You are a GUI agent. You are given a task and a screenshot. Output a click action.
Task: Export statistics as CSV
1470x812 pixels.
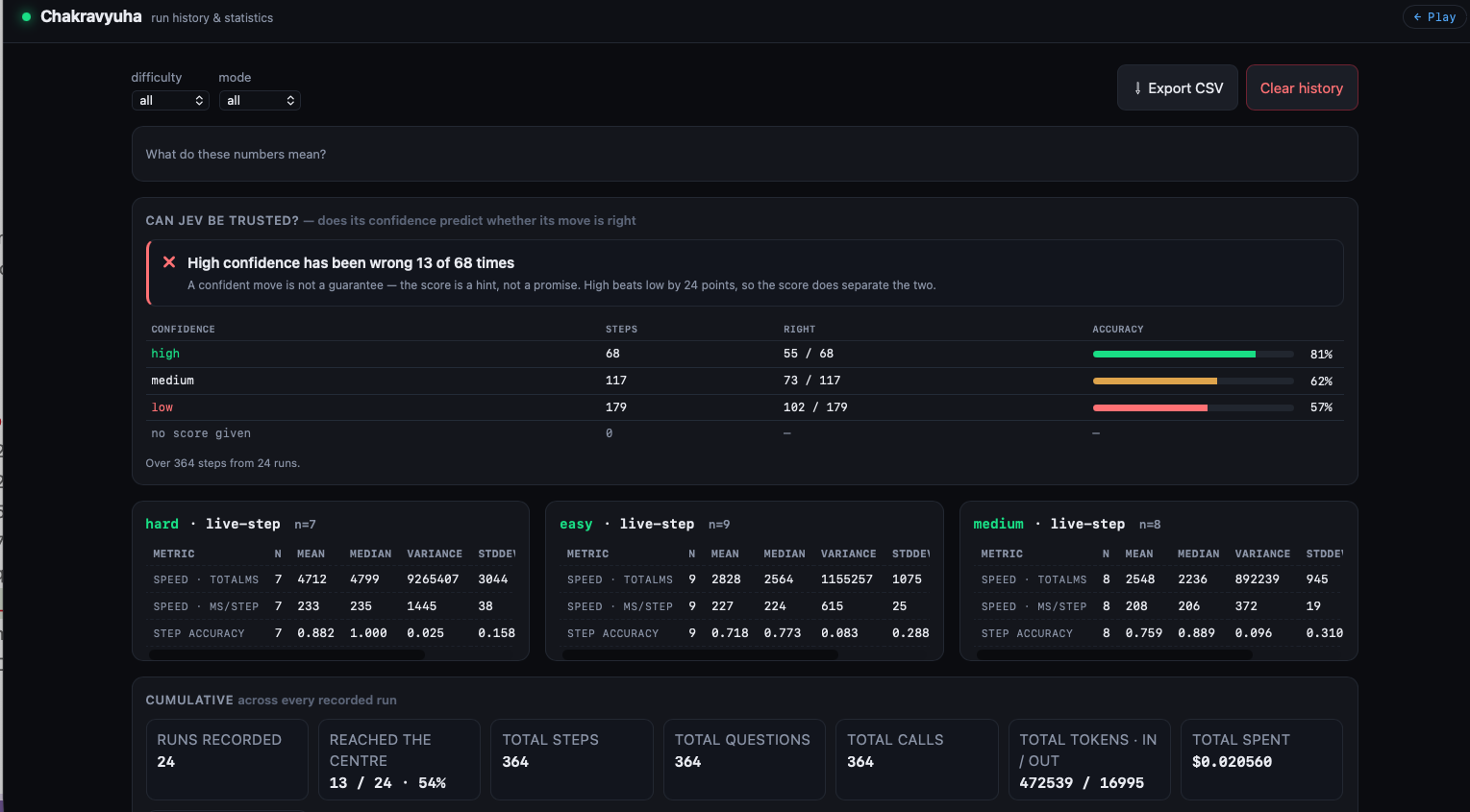(1178, 87)
